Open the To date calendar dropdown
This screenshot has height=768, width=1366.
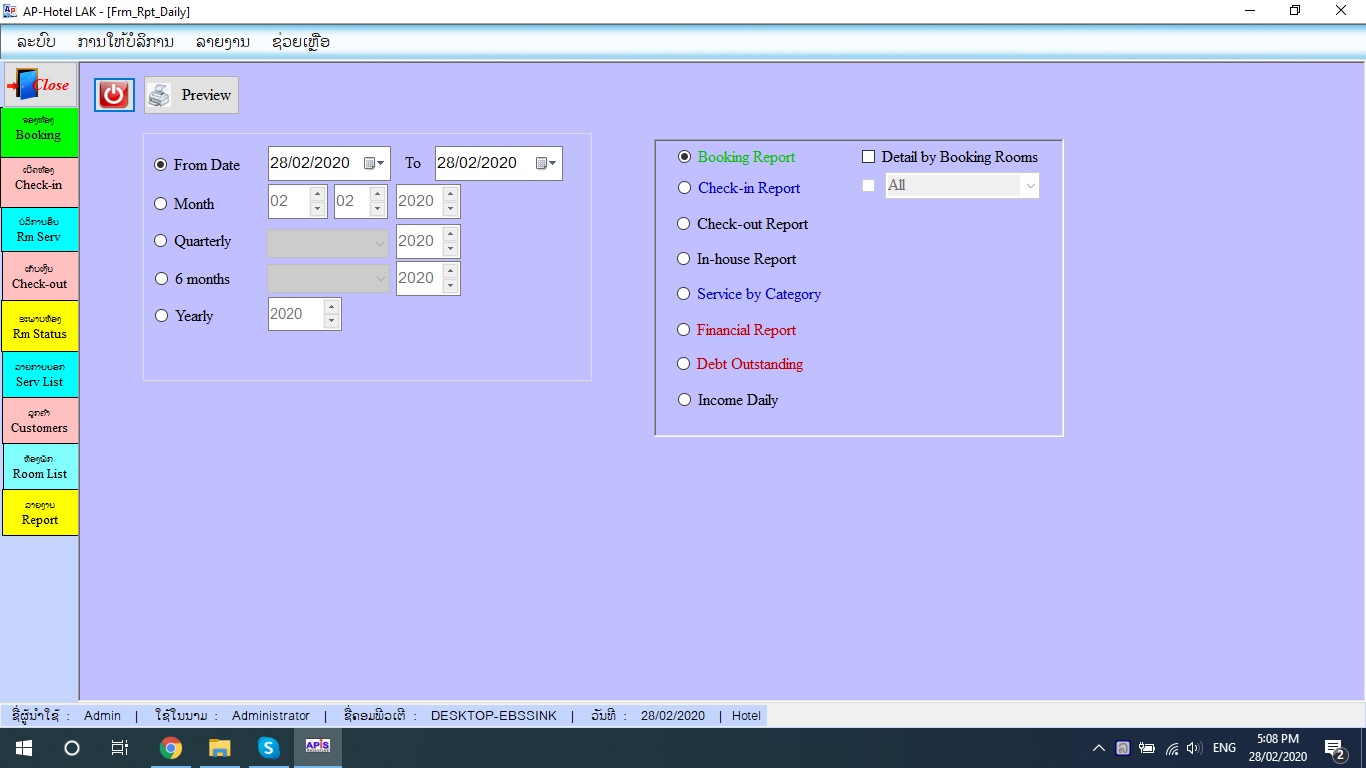tap(545, 163)
